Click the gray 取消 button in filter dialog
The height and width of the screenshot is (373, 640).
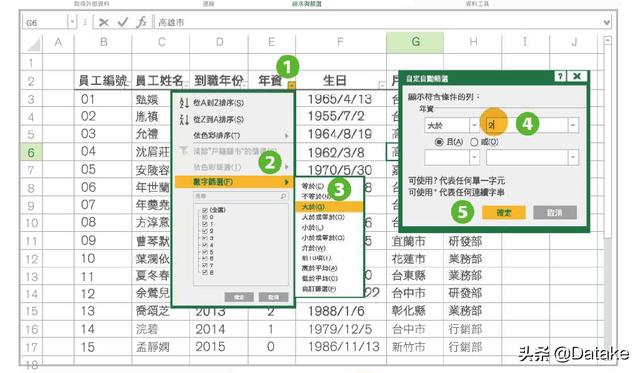click(555, 212)
